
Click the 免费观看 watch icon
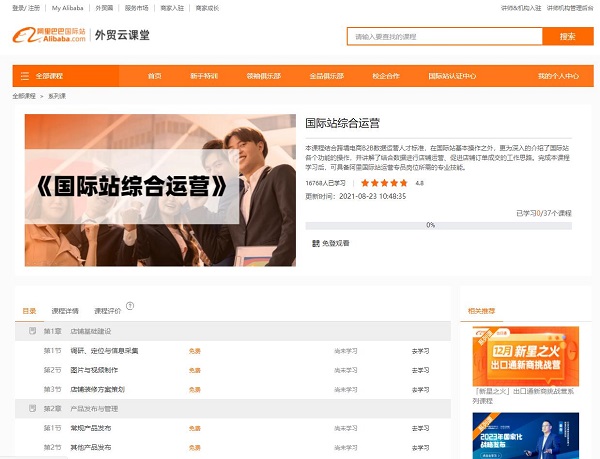click(x=316, y=243)
